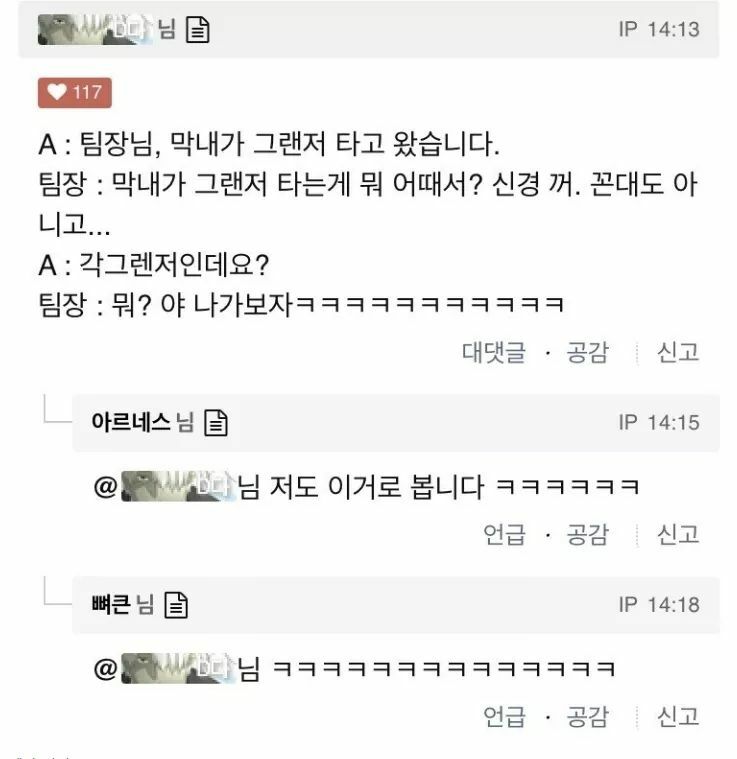
Task: Click 신고 on 뼈큰's reply
Action: (677, 716)
